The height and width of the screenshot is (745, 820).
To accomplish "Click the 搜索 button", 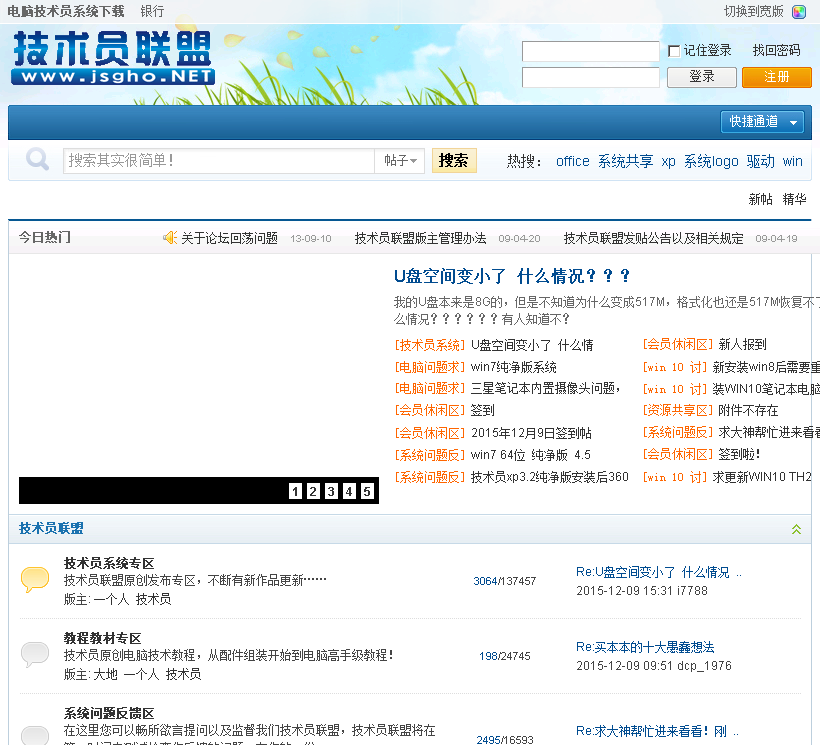I will (x=454, y=161).
